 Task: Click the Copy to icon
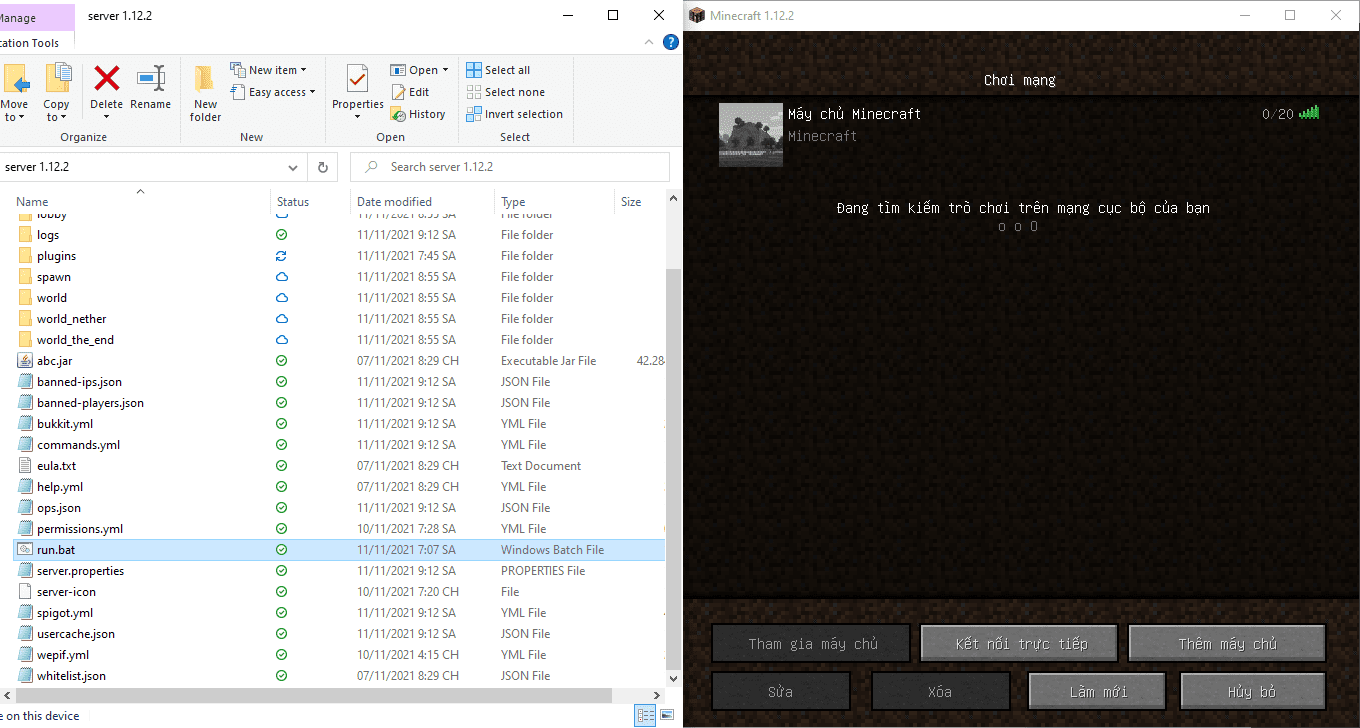click(x=57, y=78)
